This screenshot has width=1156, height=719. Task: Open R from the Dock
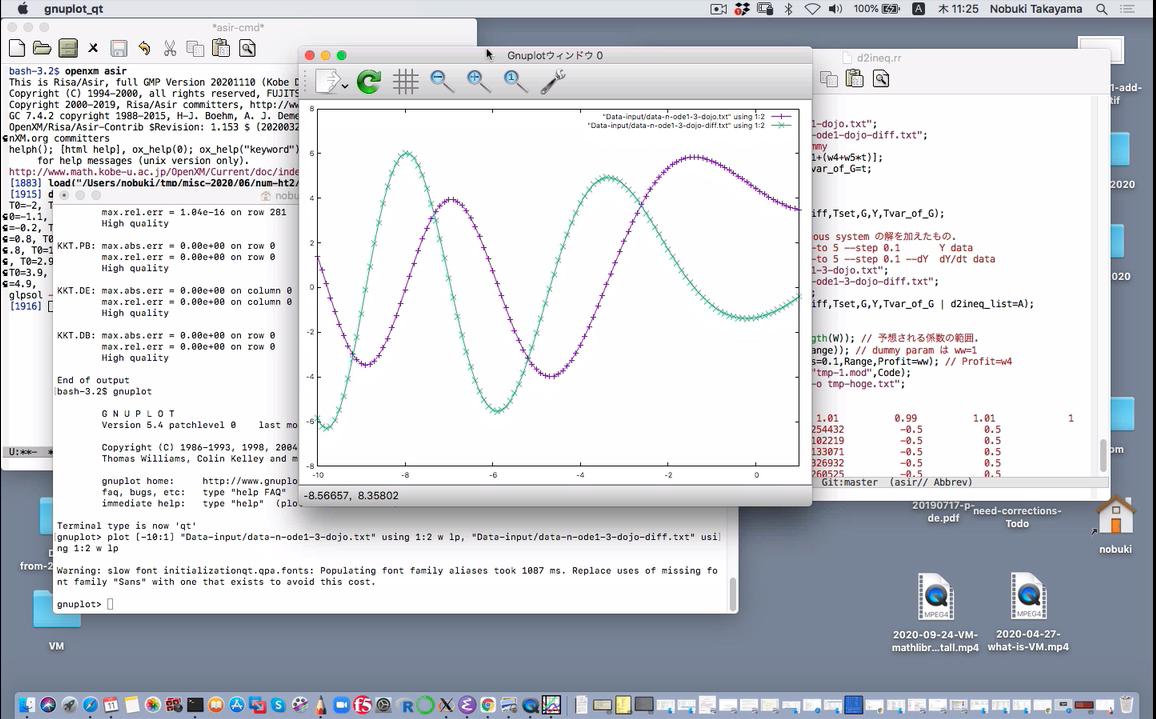click(405, 705)
